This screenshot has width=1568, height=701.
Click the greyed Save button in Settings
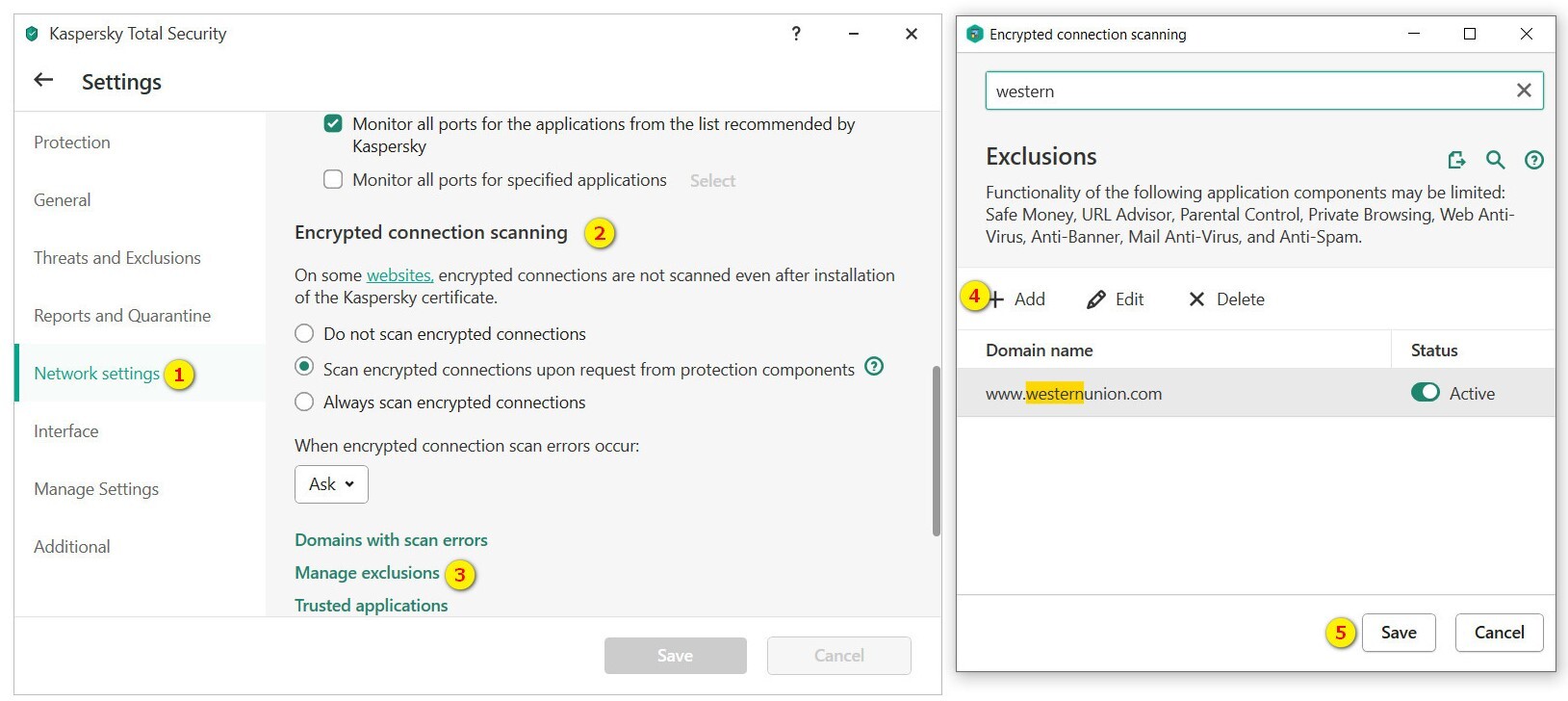click(x=676, y=656)
